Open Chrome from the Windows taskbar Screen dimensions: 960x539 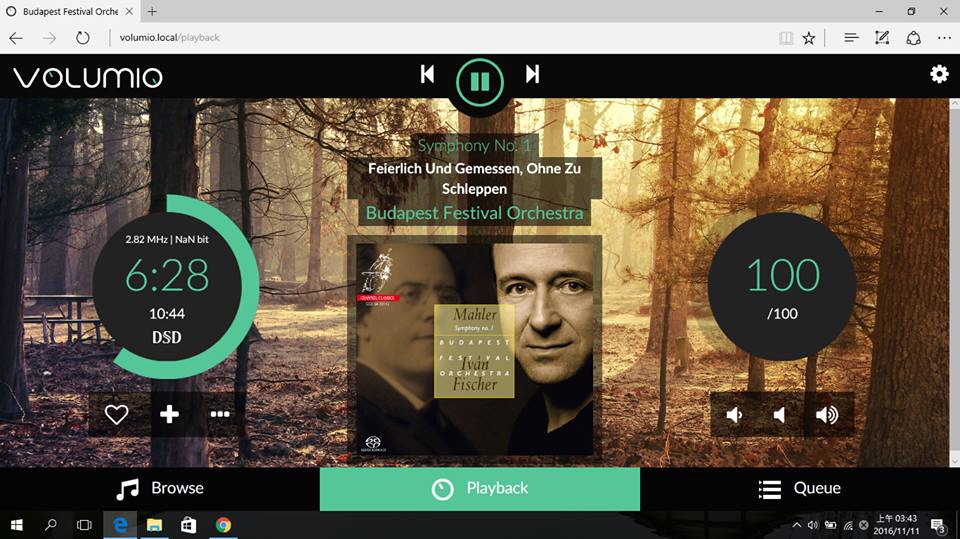(223, 525)
